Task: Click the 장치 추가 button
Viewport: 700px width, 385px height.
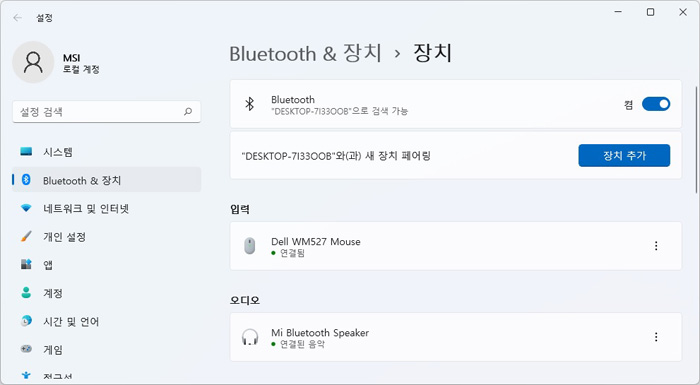Action: [x=624, y=155]
